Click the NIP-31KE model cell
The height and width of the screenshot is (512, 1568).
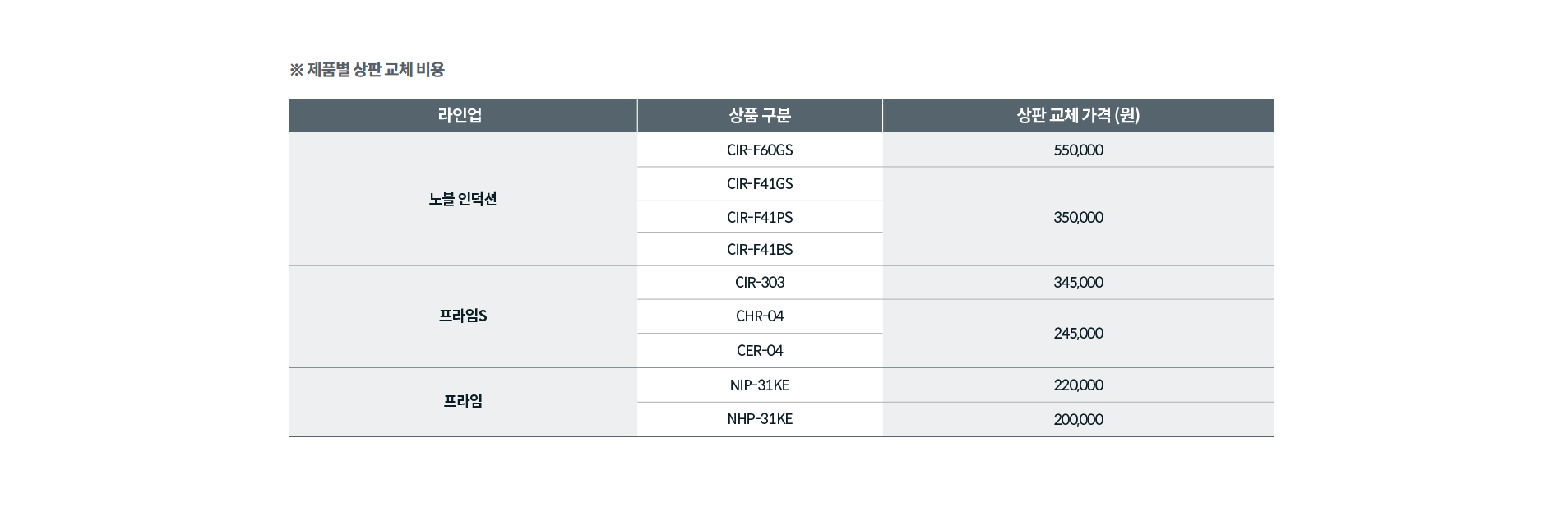click(759, 385)
